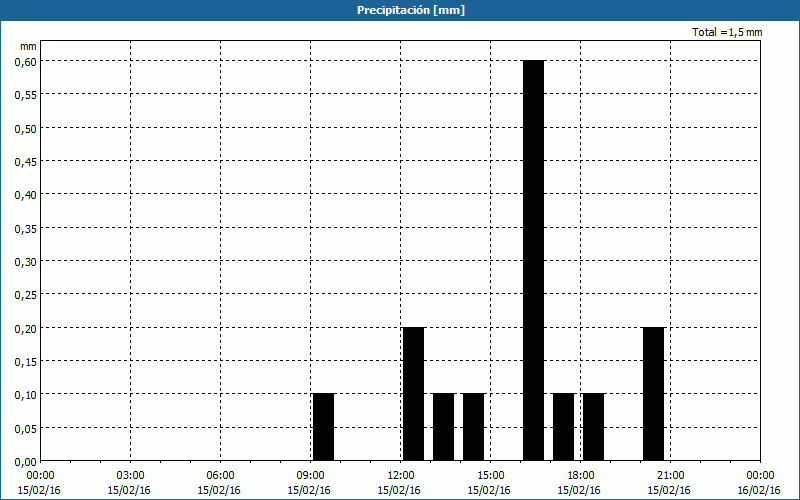The width and height of the screenshot is (800, 500).
Task: Click the 0,55 y-axis label
Action: click(x=26, y=94)
